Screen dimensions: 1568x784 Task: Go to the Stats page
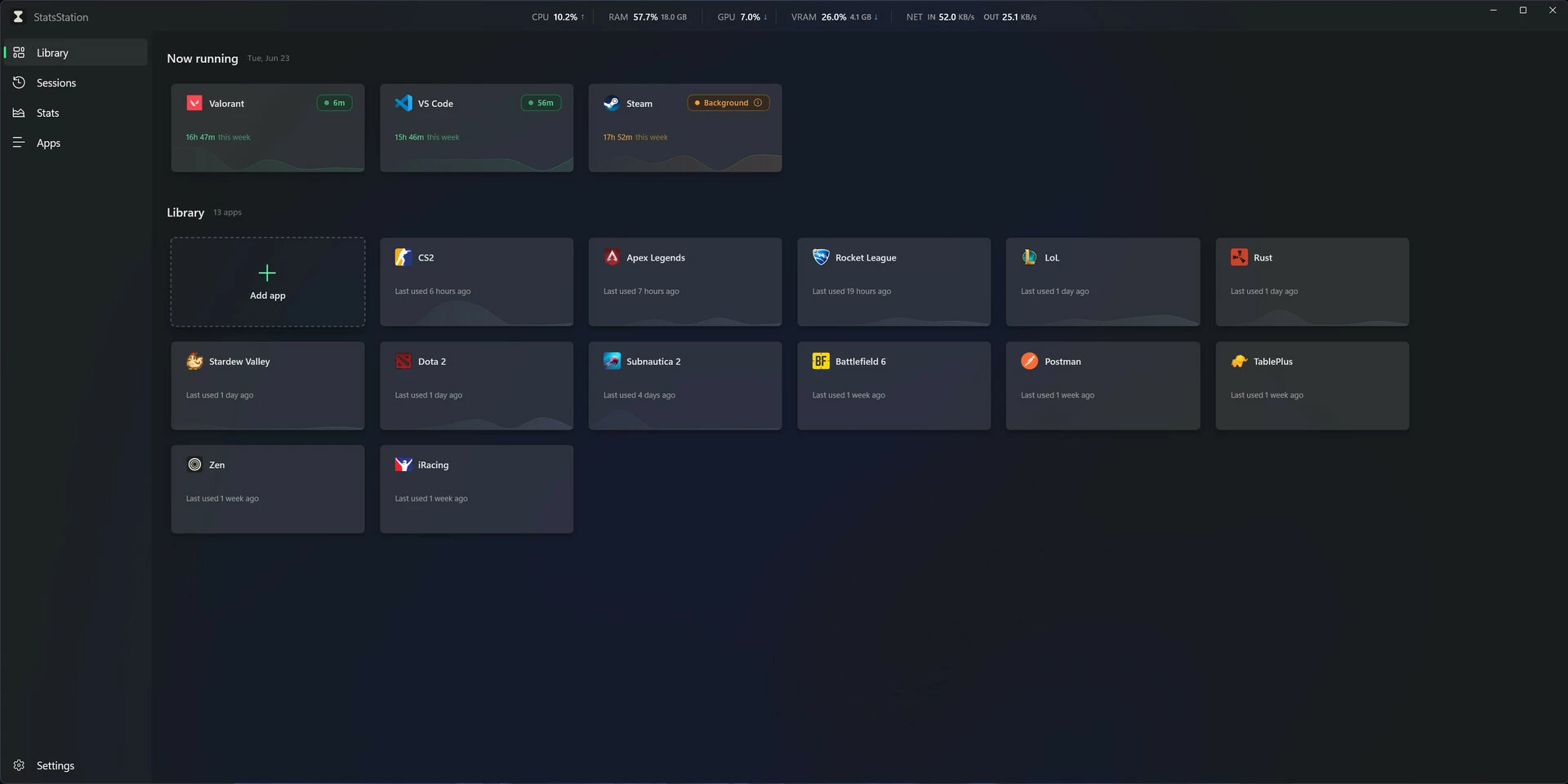(75, 113)
